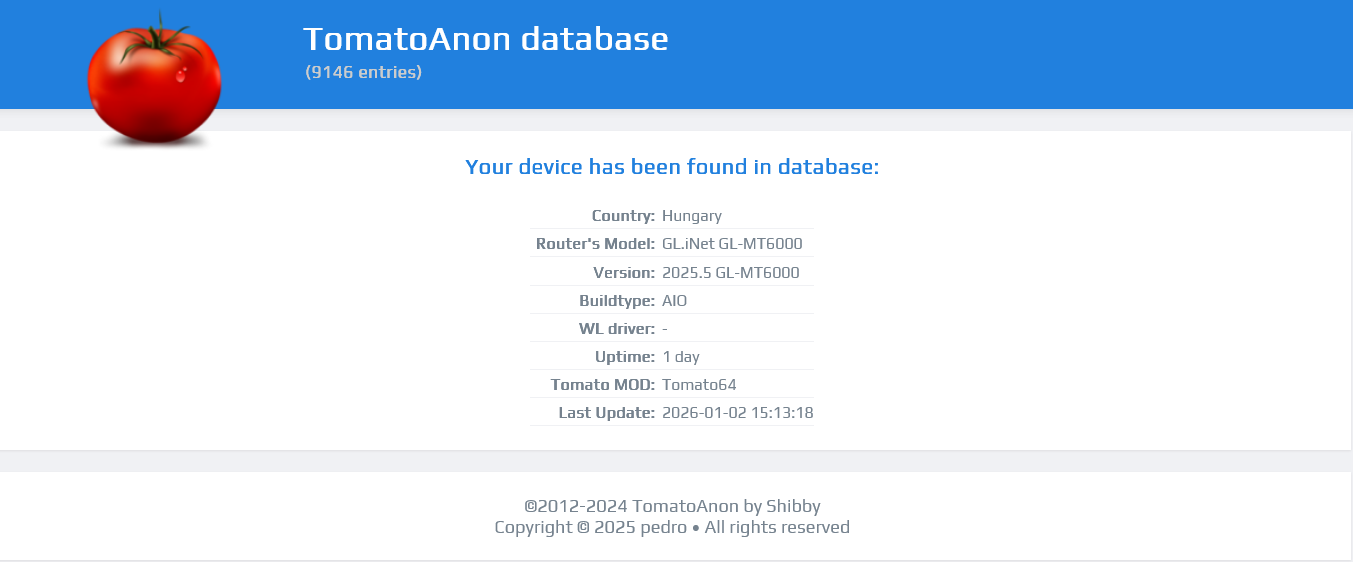Screen dimensions: 1353x562
Task: Click the red tomato logo
Action: coord(154,82)
